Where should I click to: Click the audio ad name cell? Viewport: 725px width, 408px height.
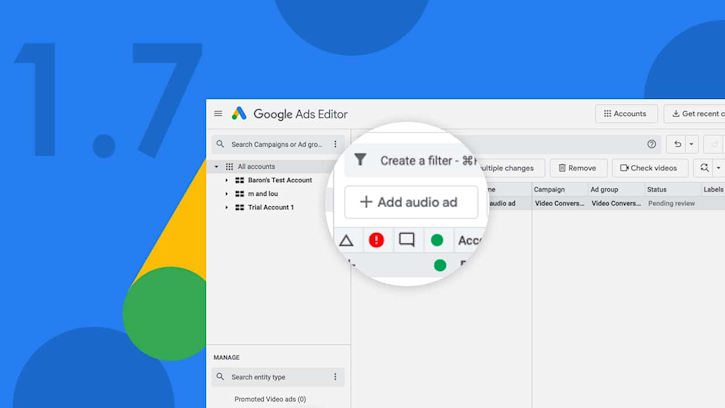[502, 204]
